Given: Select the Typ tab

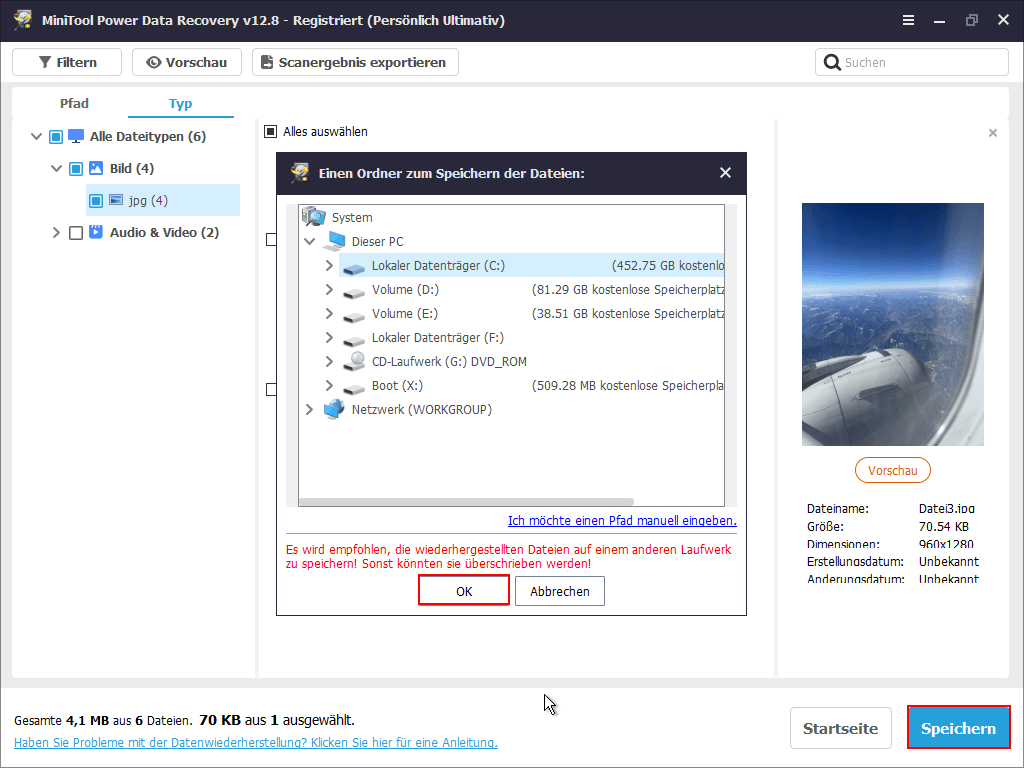Looking at the screenshot, I should (180, 102).
